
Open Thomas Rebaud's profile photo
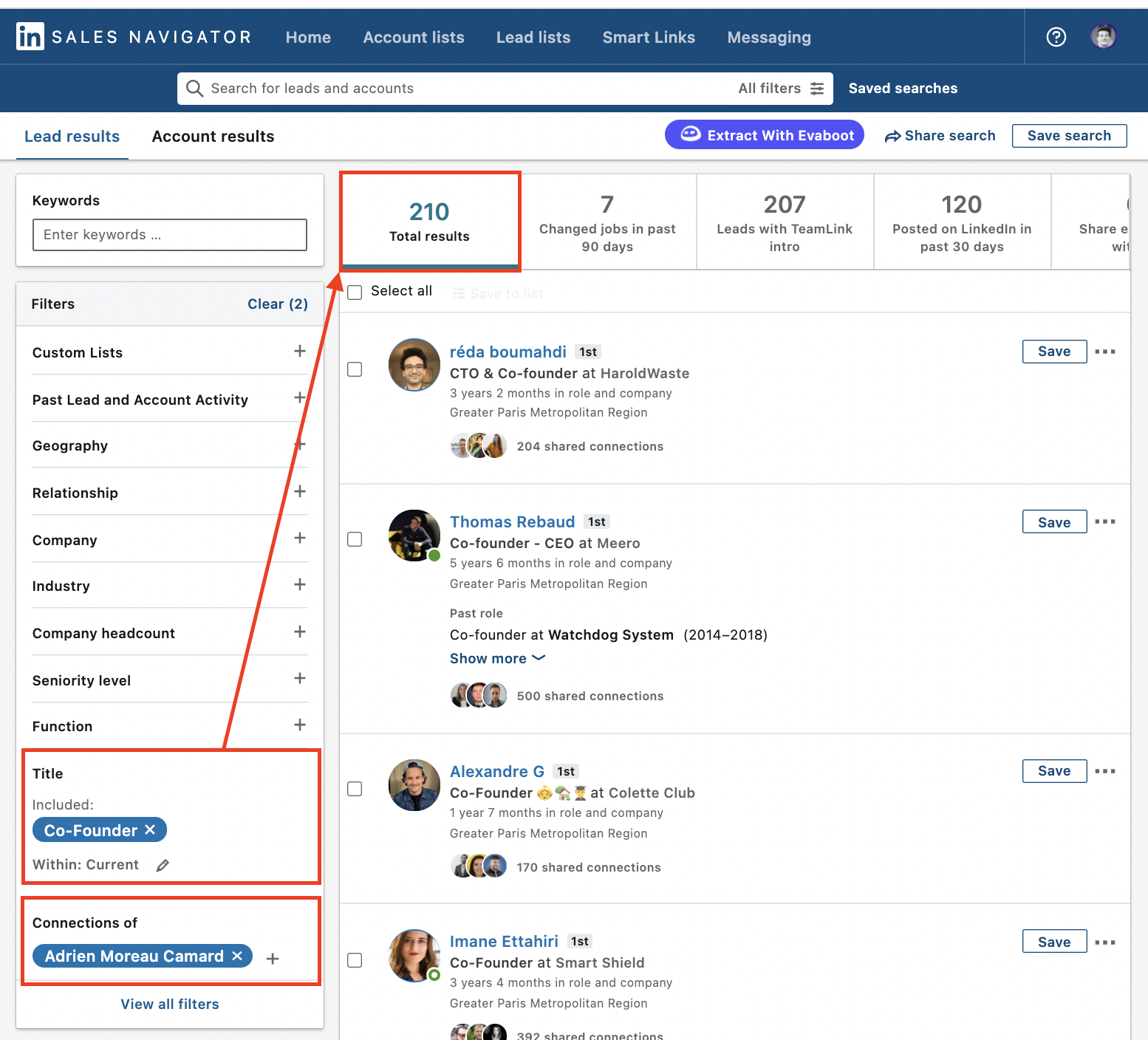pyautogui.click(x=414, y=535)
